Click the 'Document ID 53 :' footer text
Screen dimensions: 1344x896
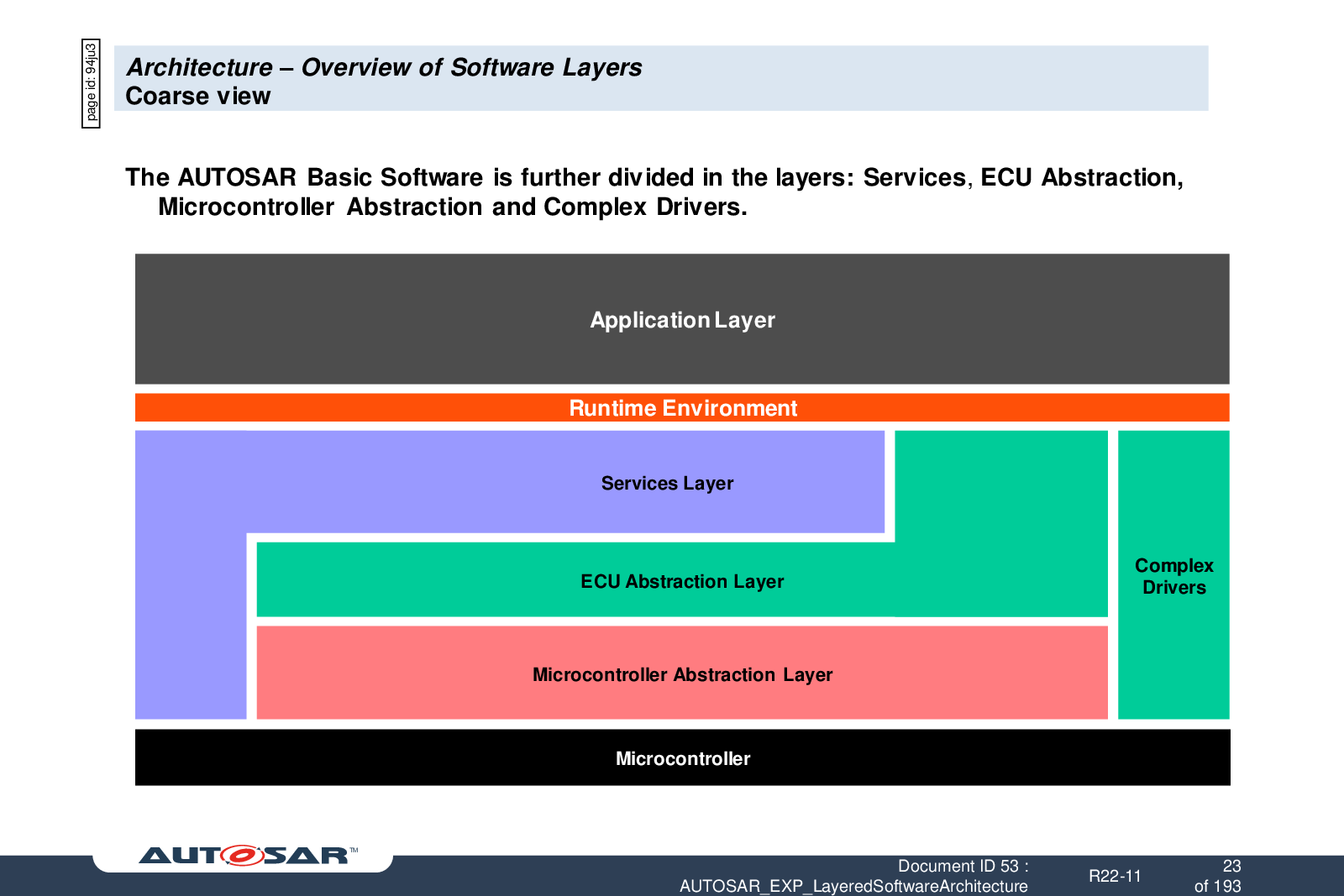click(963, 866)
